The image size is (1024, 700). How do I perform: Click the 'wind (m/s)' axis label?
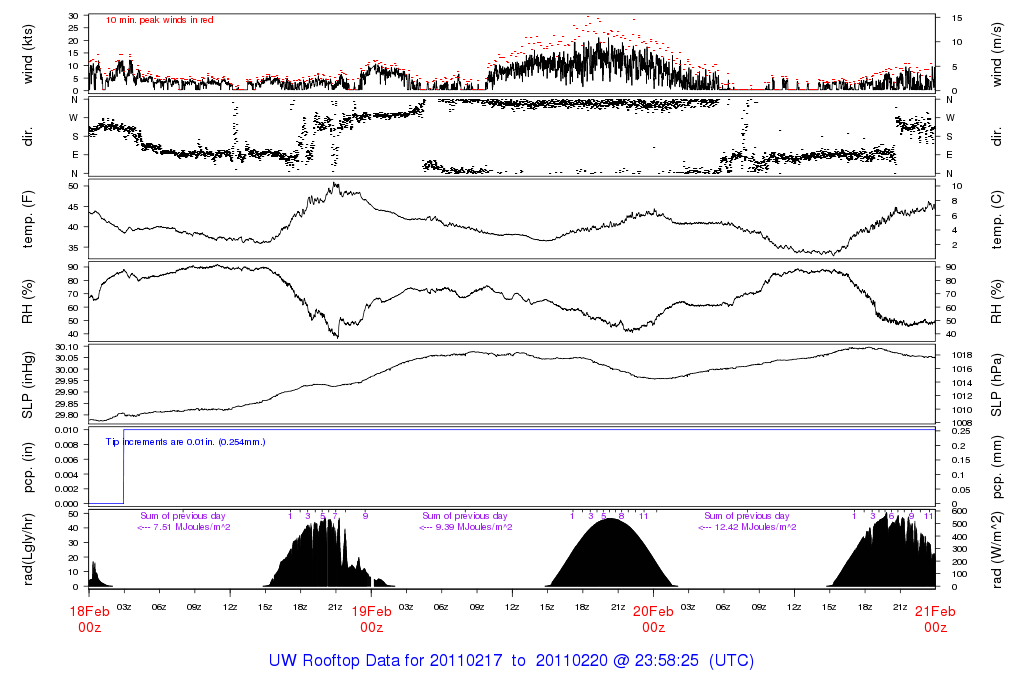pyautogui.click(x=996, y=54)
